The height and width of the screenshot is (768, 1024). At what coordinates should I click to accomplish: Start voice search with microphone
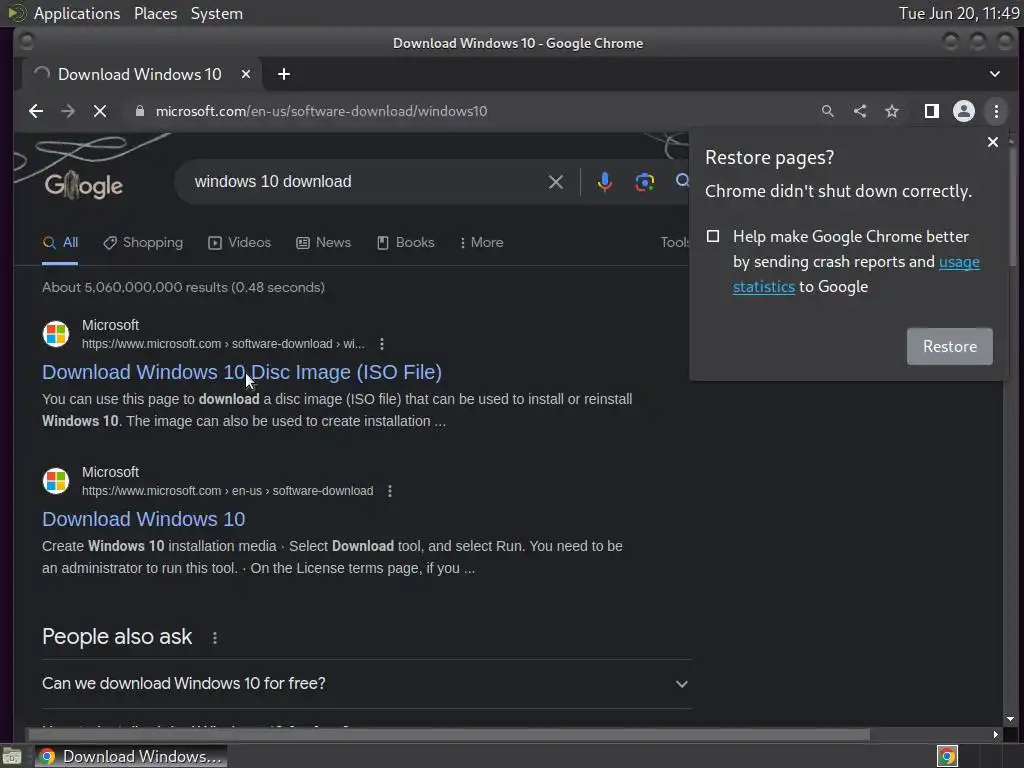605,182
